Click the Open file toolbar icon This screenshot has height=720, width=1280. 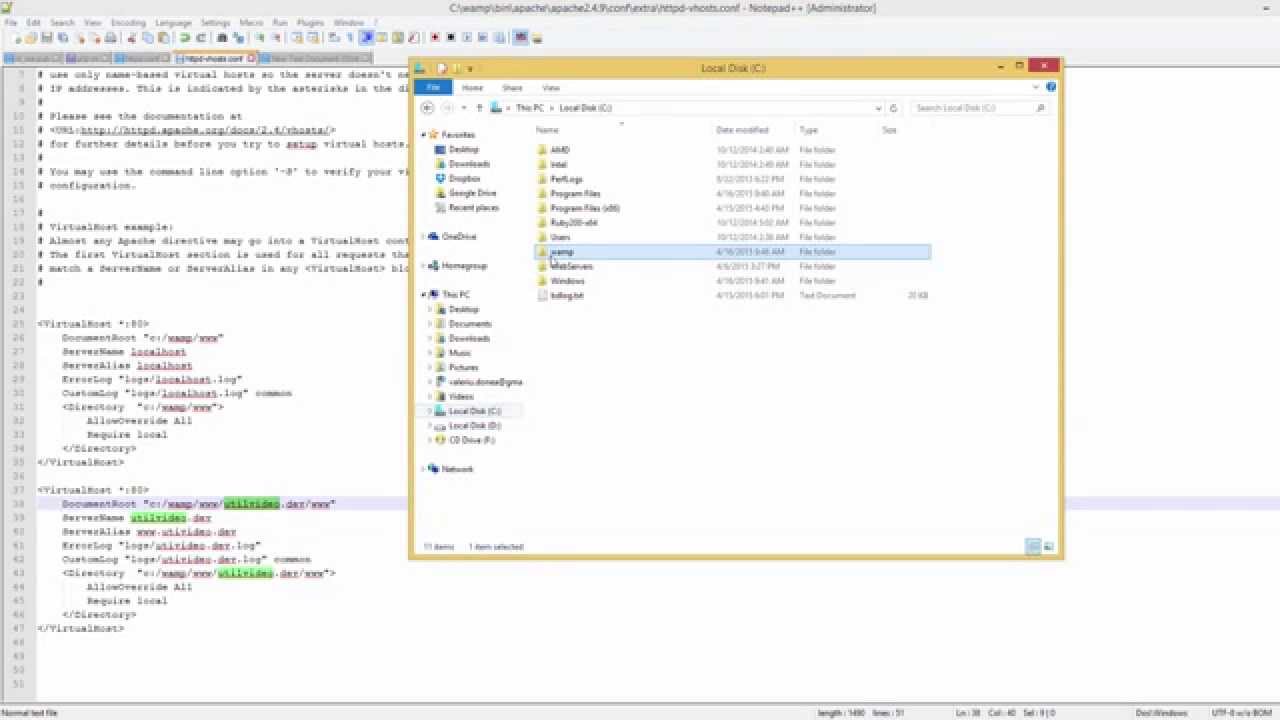click(x=31, y=38)
